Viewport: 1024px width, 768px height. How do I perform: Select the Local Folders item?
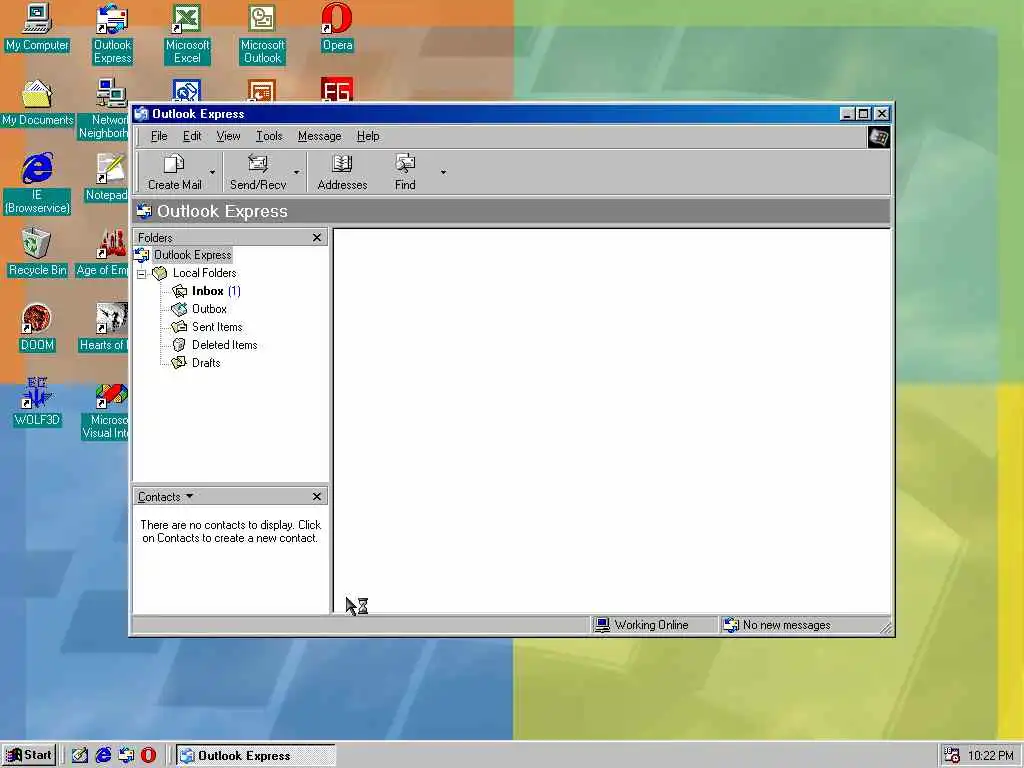[x=204, y=273]
